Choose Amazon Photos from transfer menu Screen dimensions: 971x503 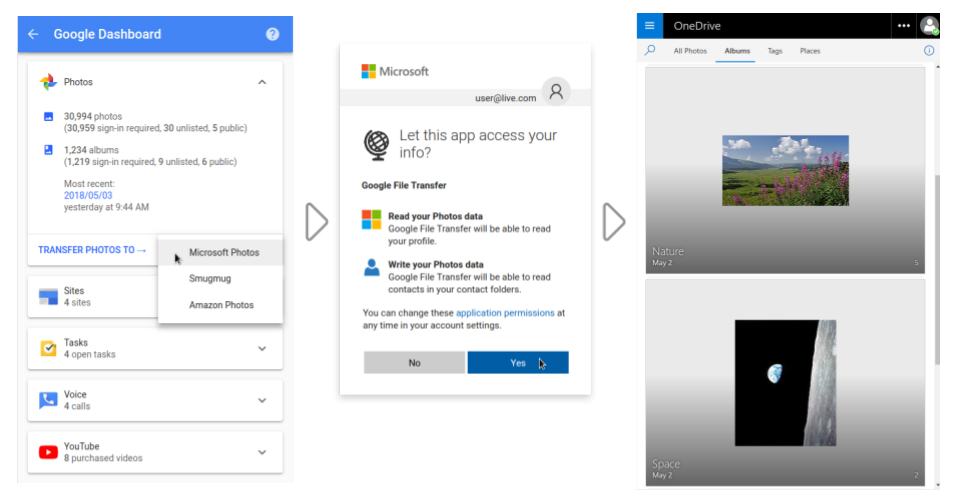(x=220, y=305)
